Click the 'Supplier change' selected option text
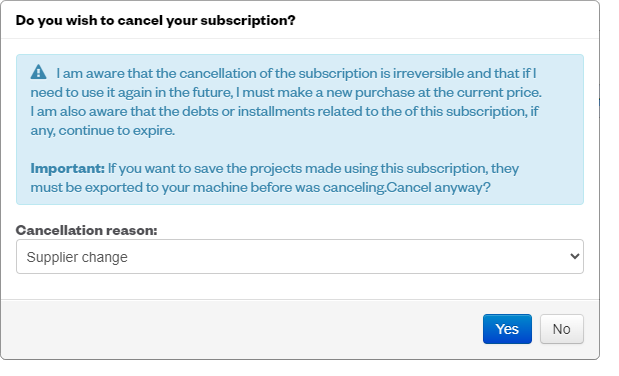This screenshot has width=619, height=376. click(77, 257)
